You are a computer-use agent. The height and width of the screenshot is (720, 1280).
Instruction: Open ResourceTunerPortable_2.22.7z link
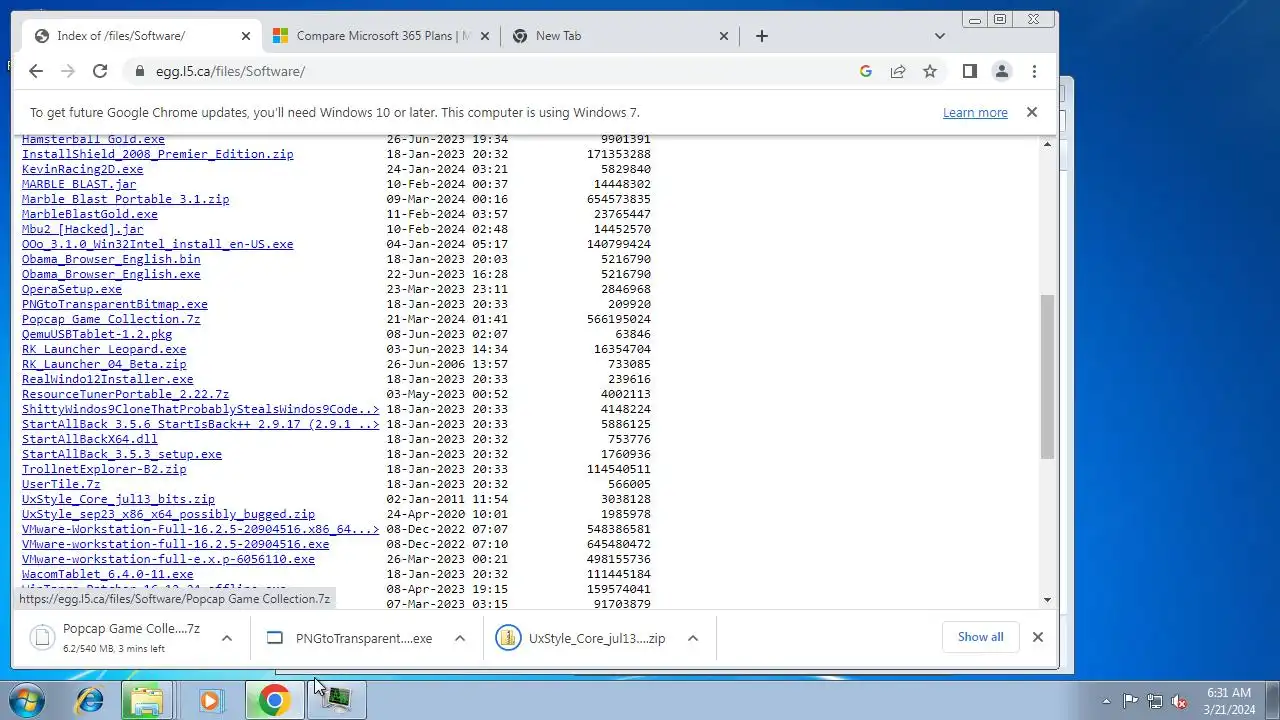pyautogui.click(x=126, y=394)
